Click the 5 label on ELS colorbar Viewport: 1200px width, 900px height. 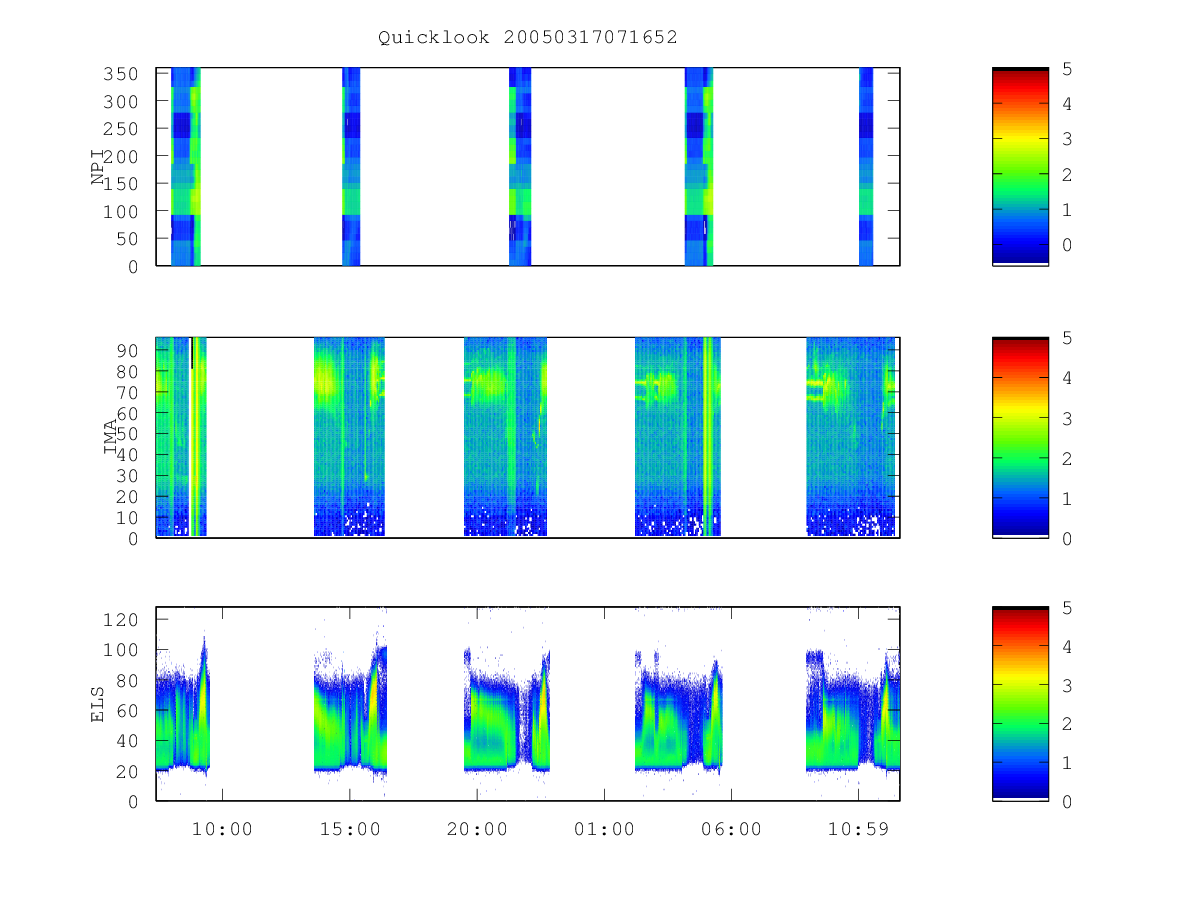tap(1067, 607)
